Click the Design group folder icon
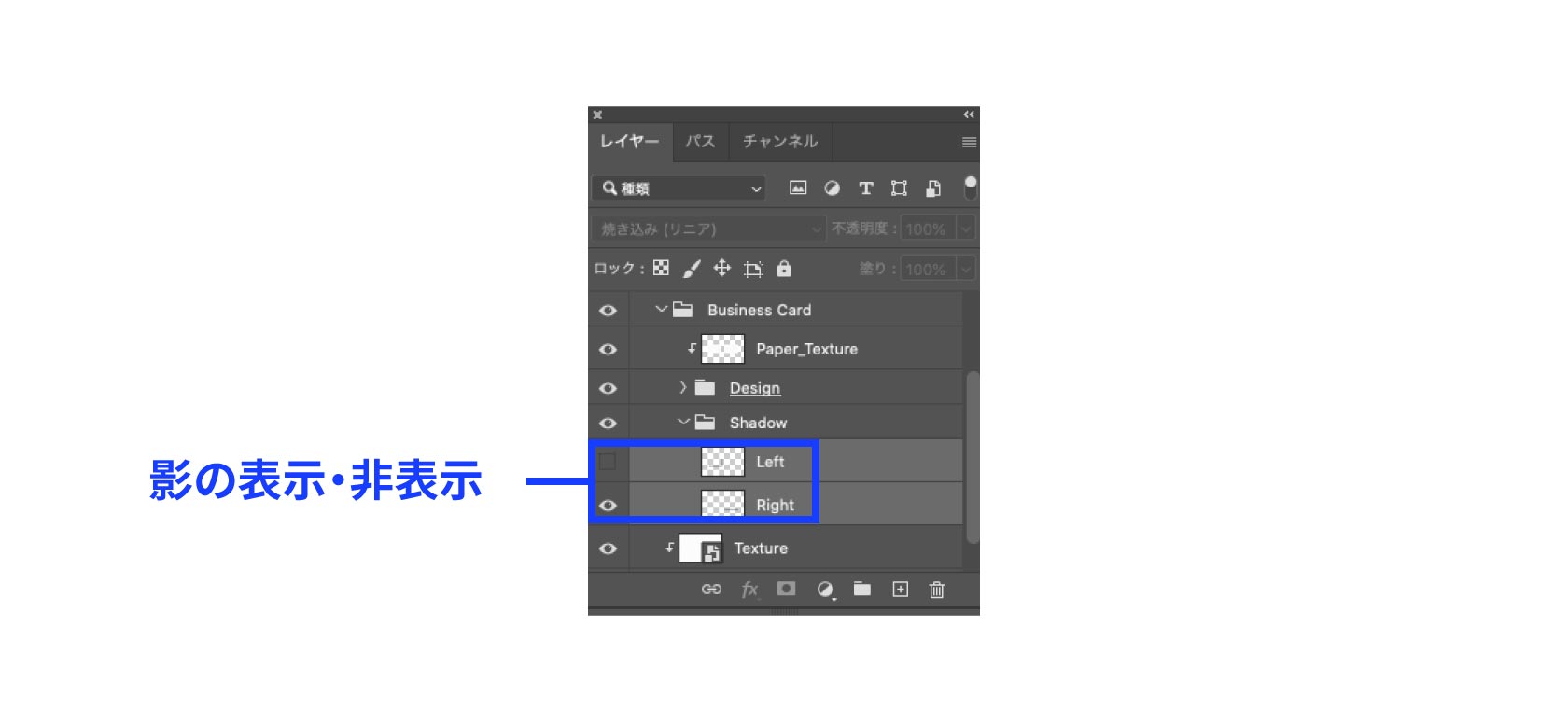The image size is (1568, 722). pyautogui.click(x=706, y=387)
